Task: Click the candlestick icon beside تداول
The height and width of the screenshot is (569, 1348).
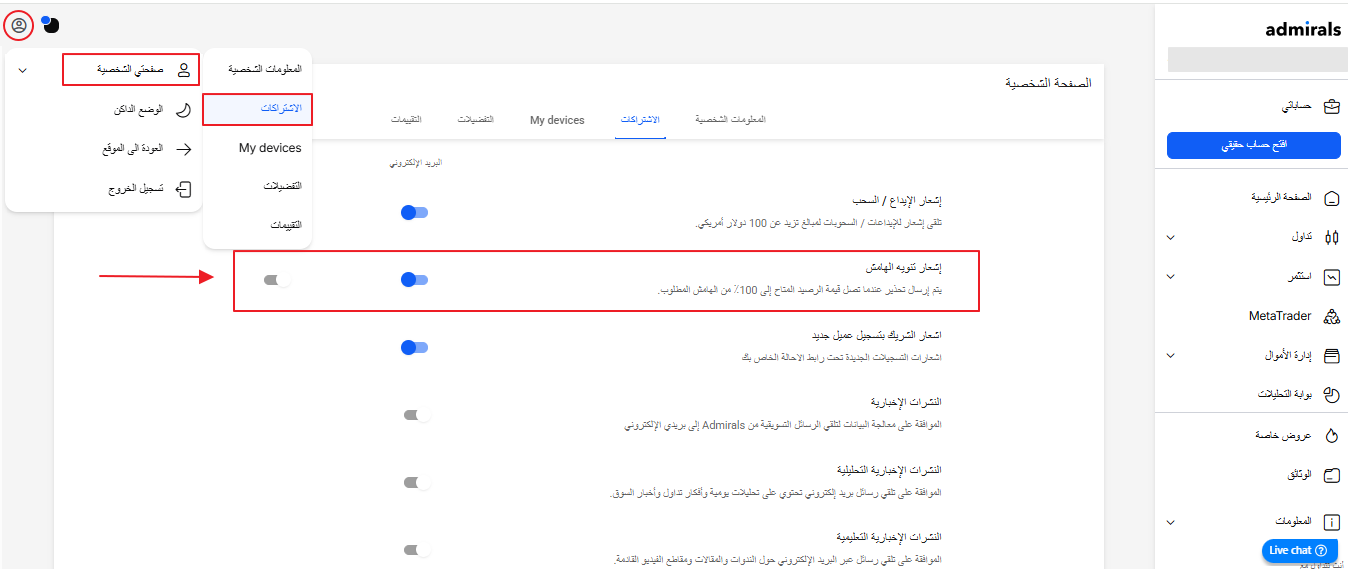Action: point(1331,238)
